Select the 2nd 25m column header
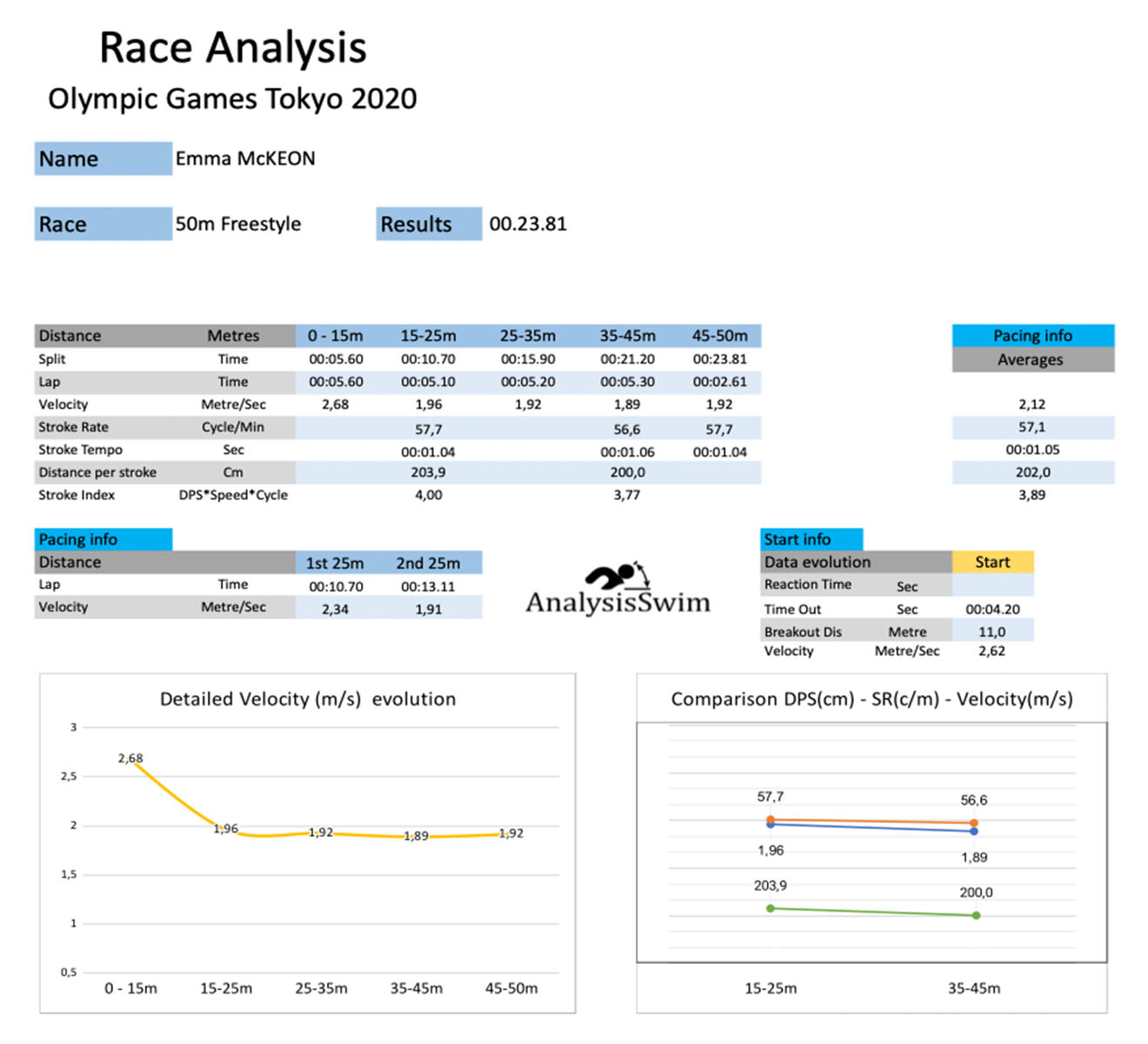 pyautogui.click(x=428, y=563)
